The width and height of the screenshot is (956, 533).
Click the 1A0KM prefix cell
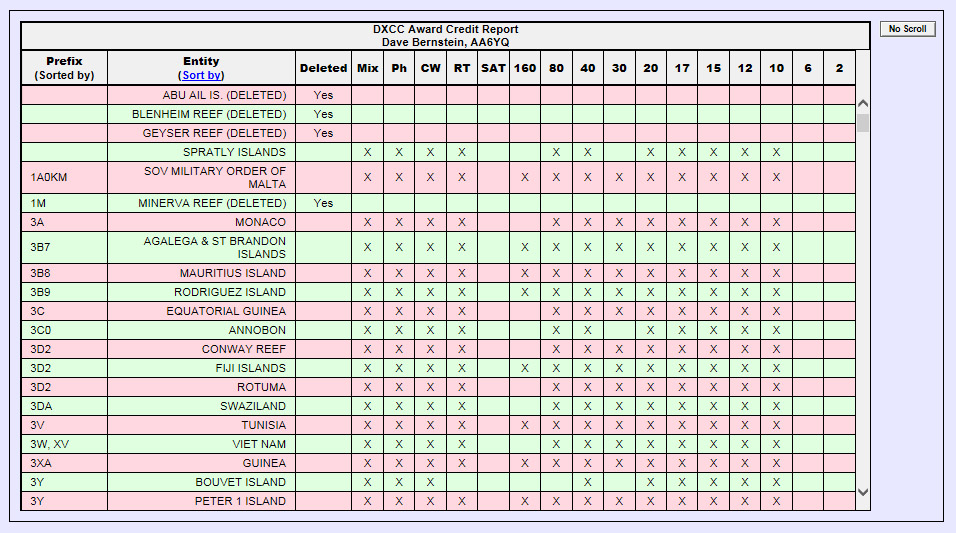(64, 177)
